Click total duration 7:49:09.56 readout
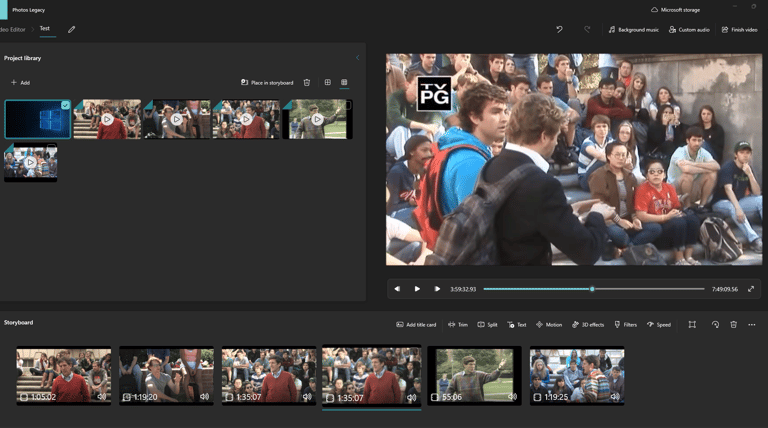The image size is (768, 428). [x=724, y=289]
